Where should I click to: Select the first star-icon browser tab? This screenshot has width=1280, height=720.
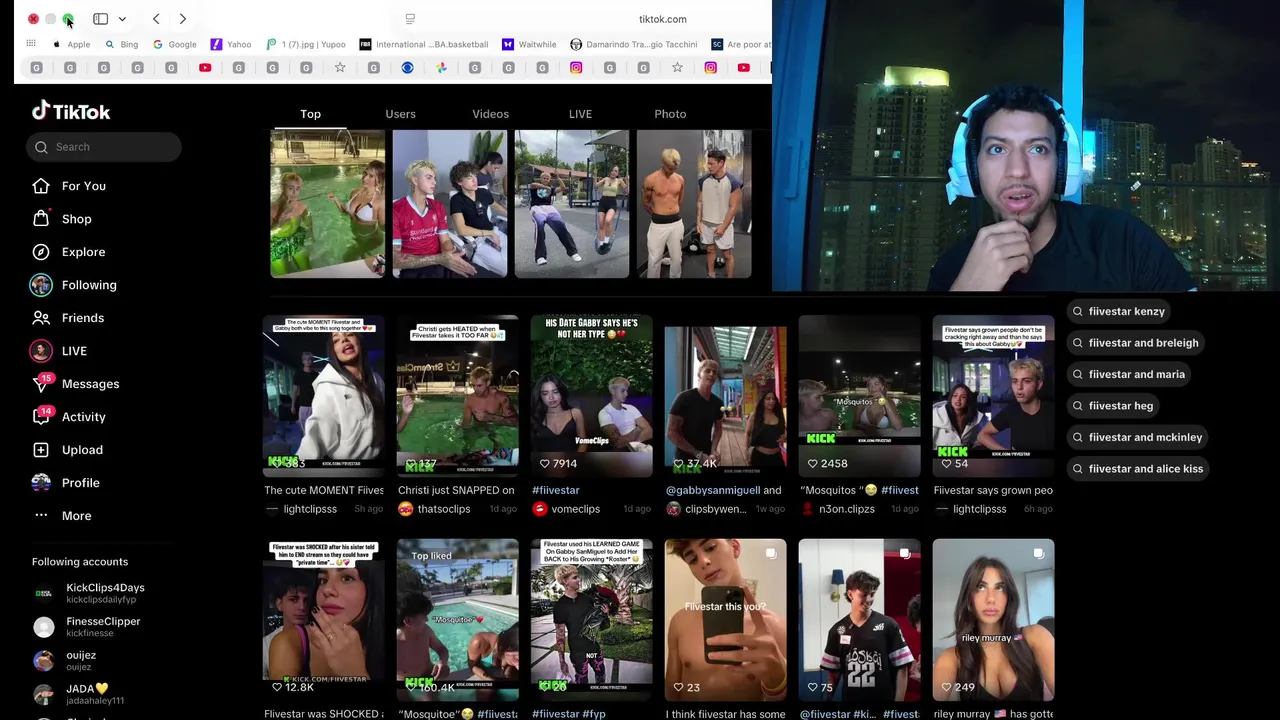pos(340,68)
